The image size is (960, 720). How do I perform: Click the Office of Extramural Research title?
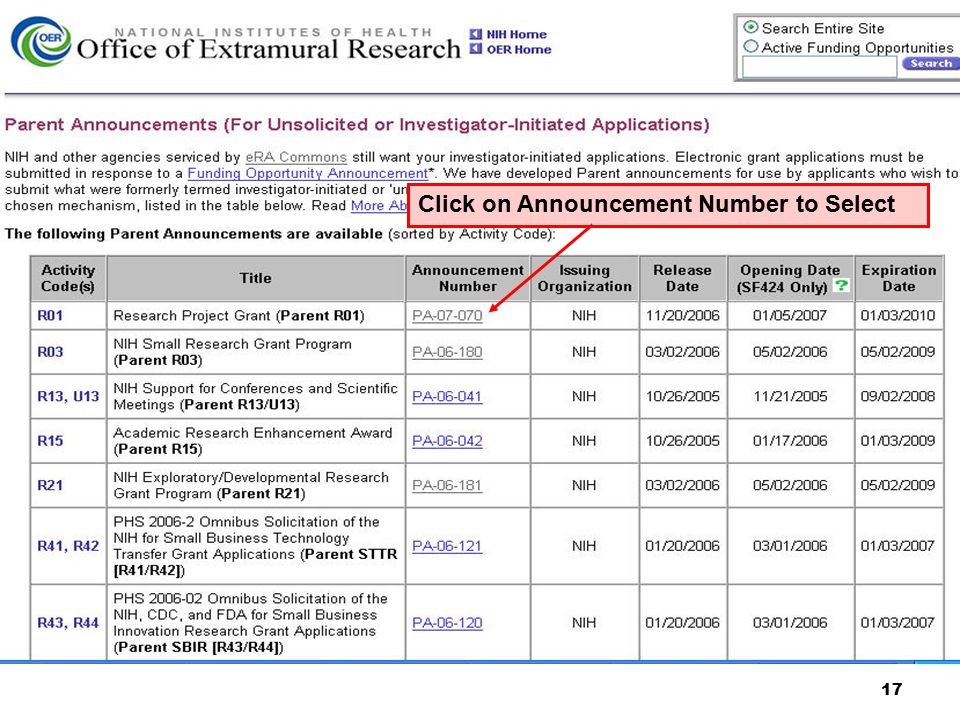point(269,49)
